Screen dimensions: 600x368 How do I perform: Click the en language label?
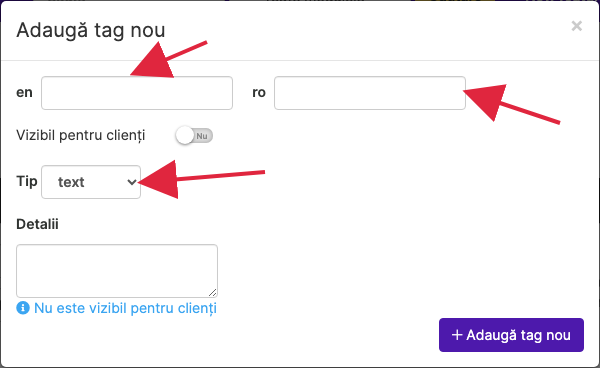24,93
